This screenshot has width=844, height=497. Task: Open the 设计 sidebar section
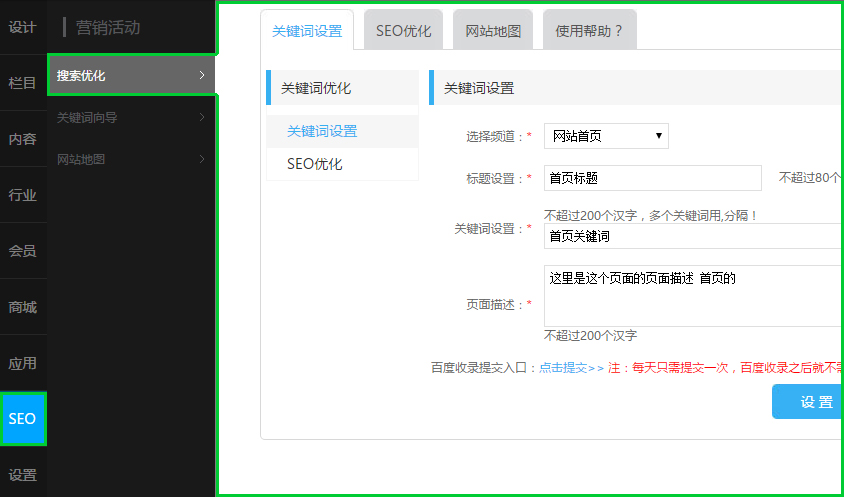tap(22, 27)
